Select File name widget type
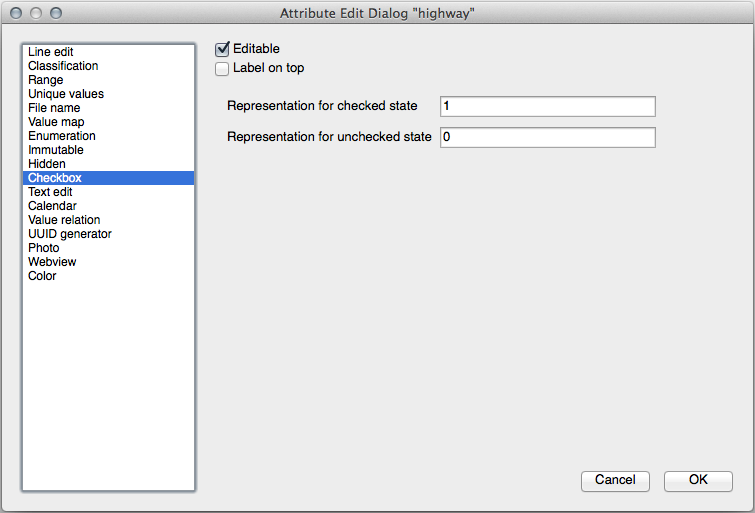755x513 pixels. pyautogui.click(x=54, y=108)
